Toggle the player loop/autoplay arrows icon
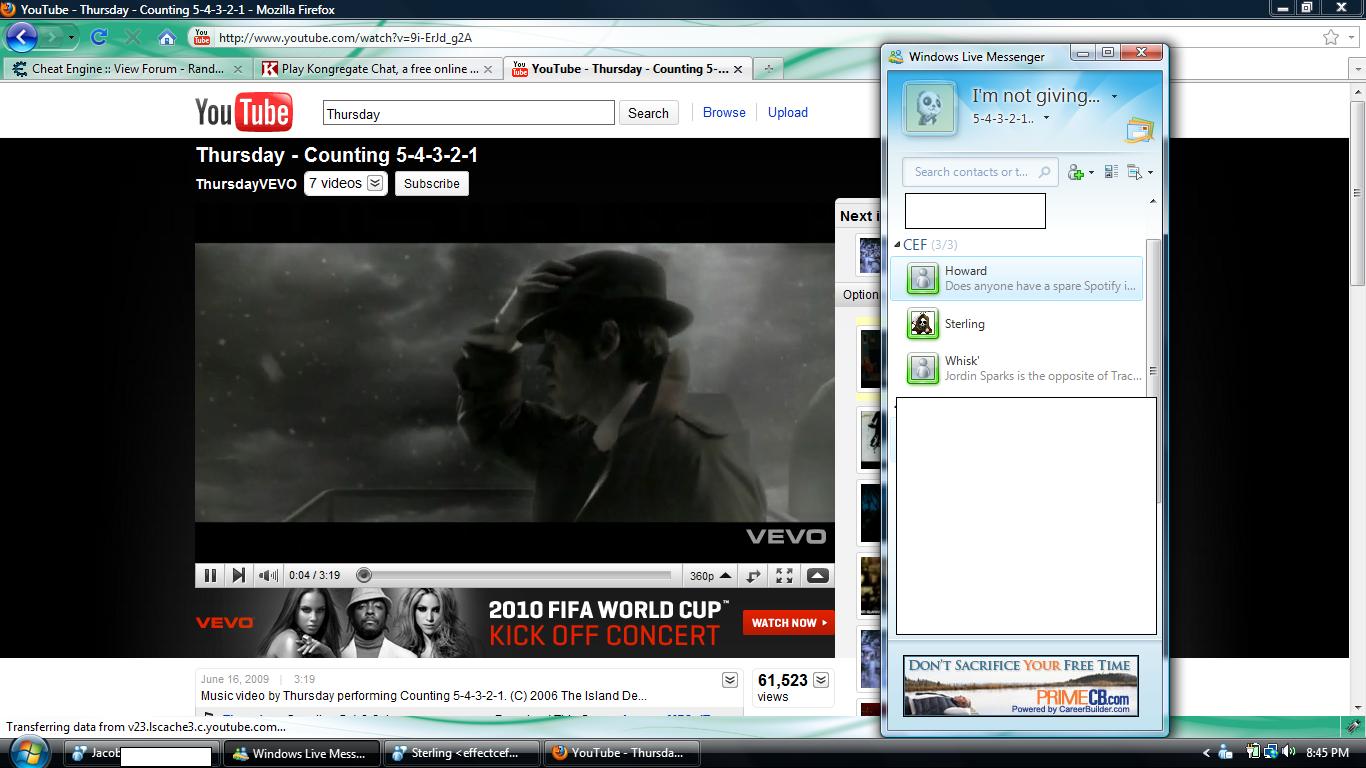 tap(753, 575)
